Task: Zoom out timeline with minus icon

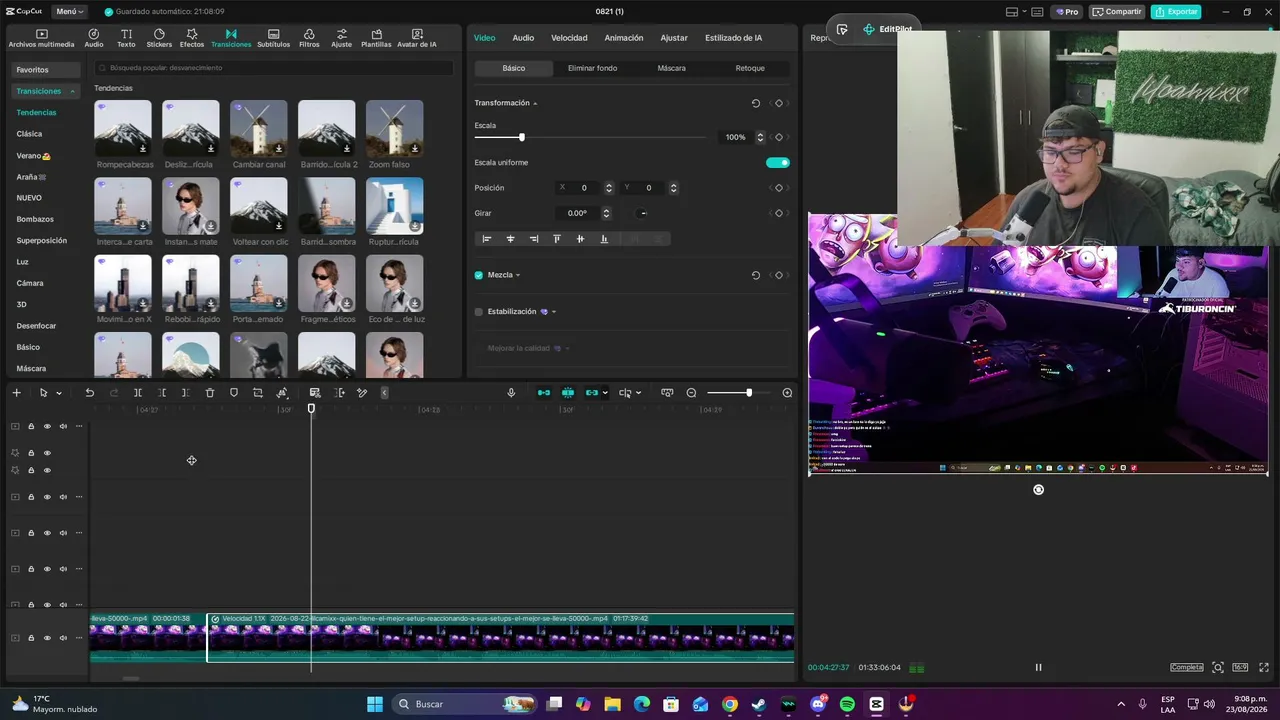Action: tap(691, 393)
